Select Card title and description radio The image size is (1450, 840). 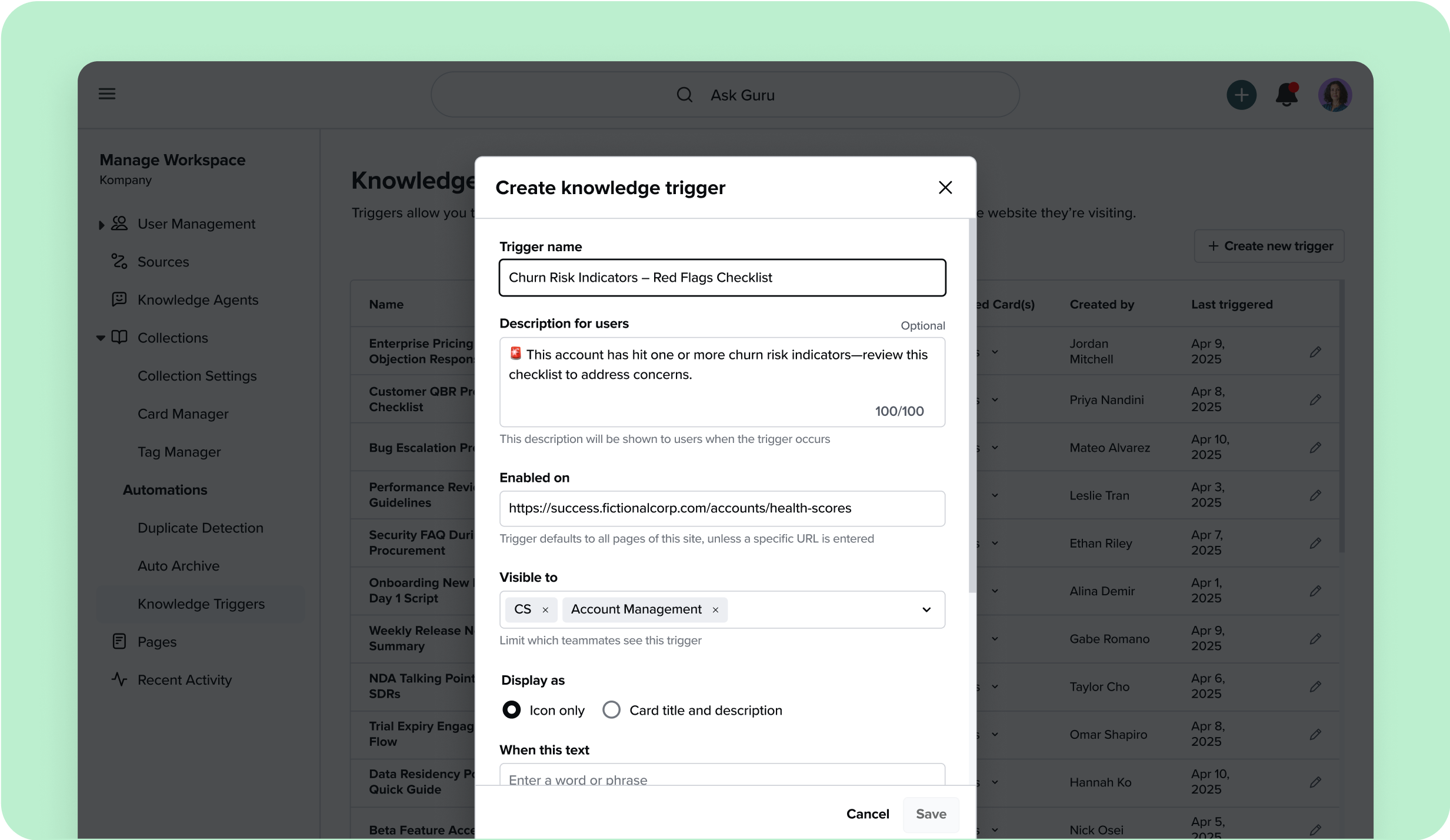coord(611,710)
